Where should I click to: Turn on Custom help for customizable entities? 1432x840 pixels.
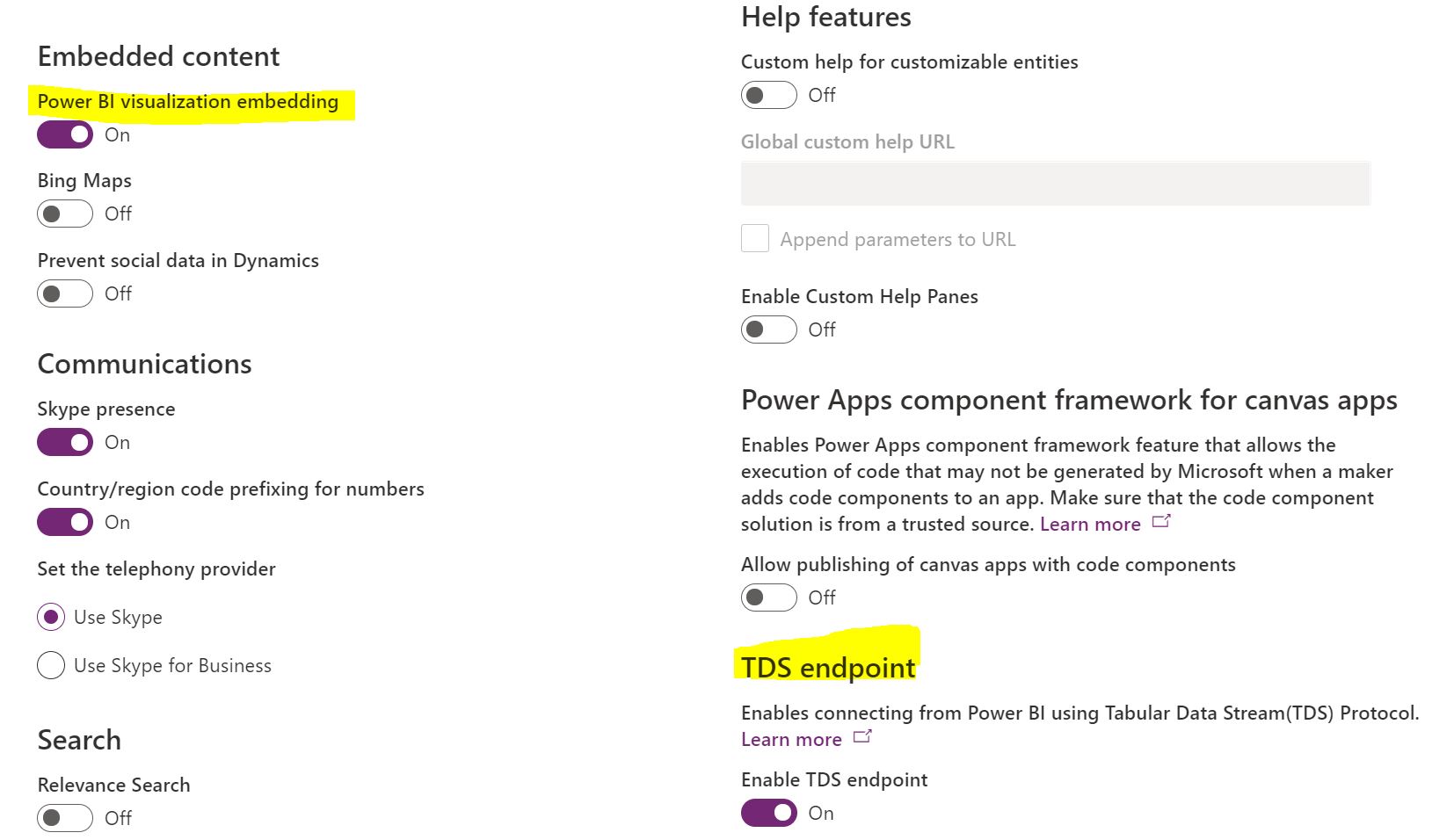[769, 95]
